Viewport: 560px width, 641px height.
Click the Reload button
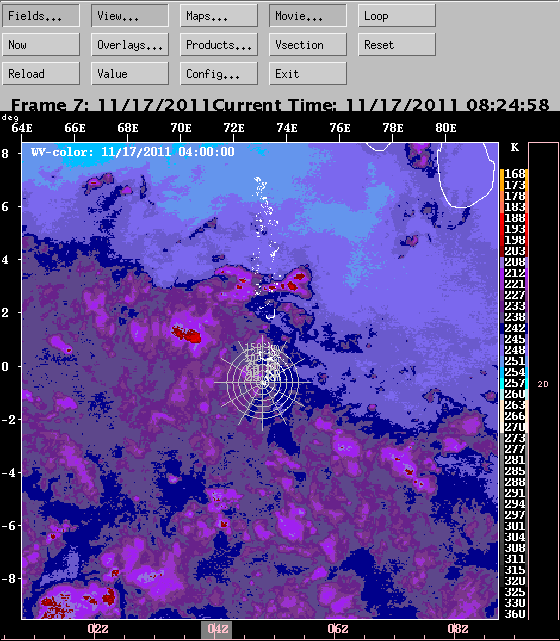point(41,74)
